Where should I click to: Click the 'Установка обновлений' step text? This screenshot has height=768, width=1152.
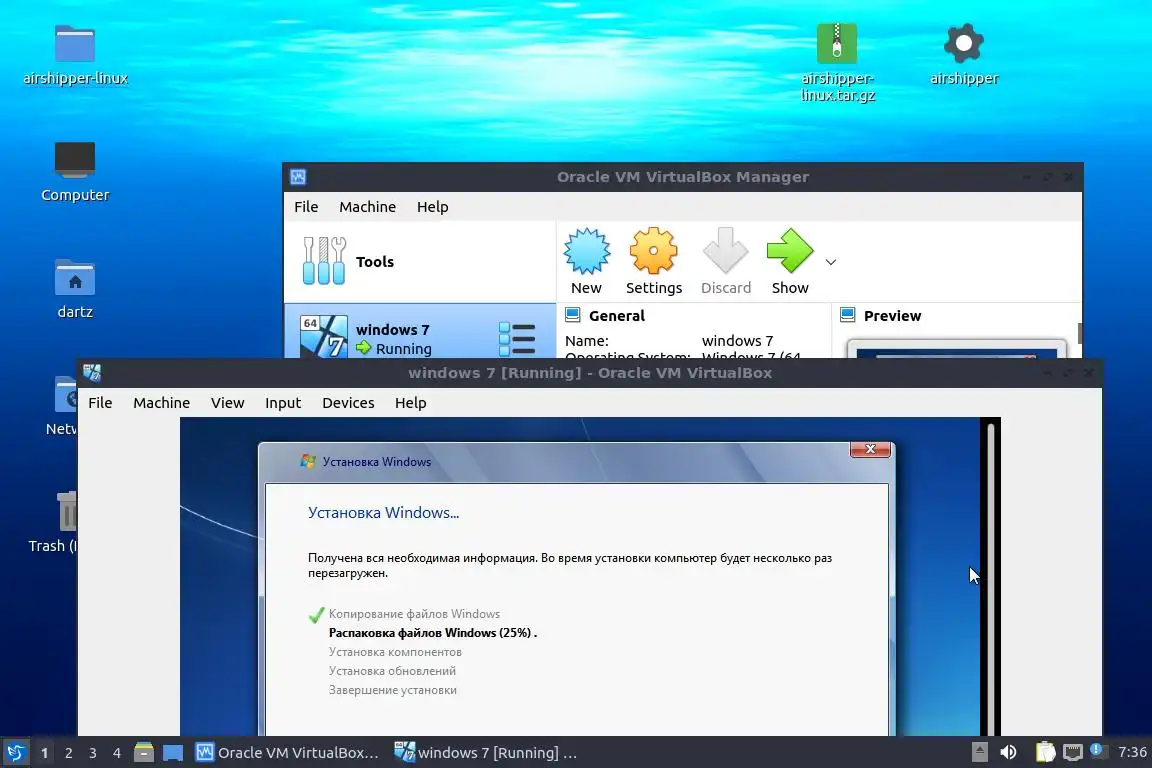392,671
